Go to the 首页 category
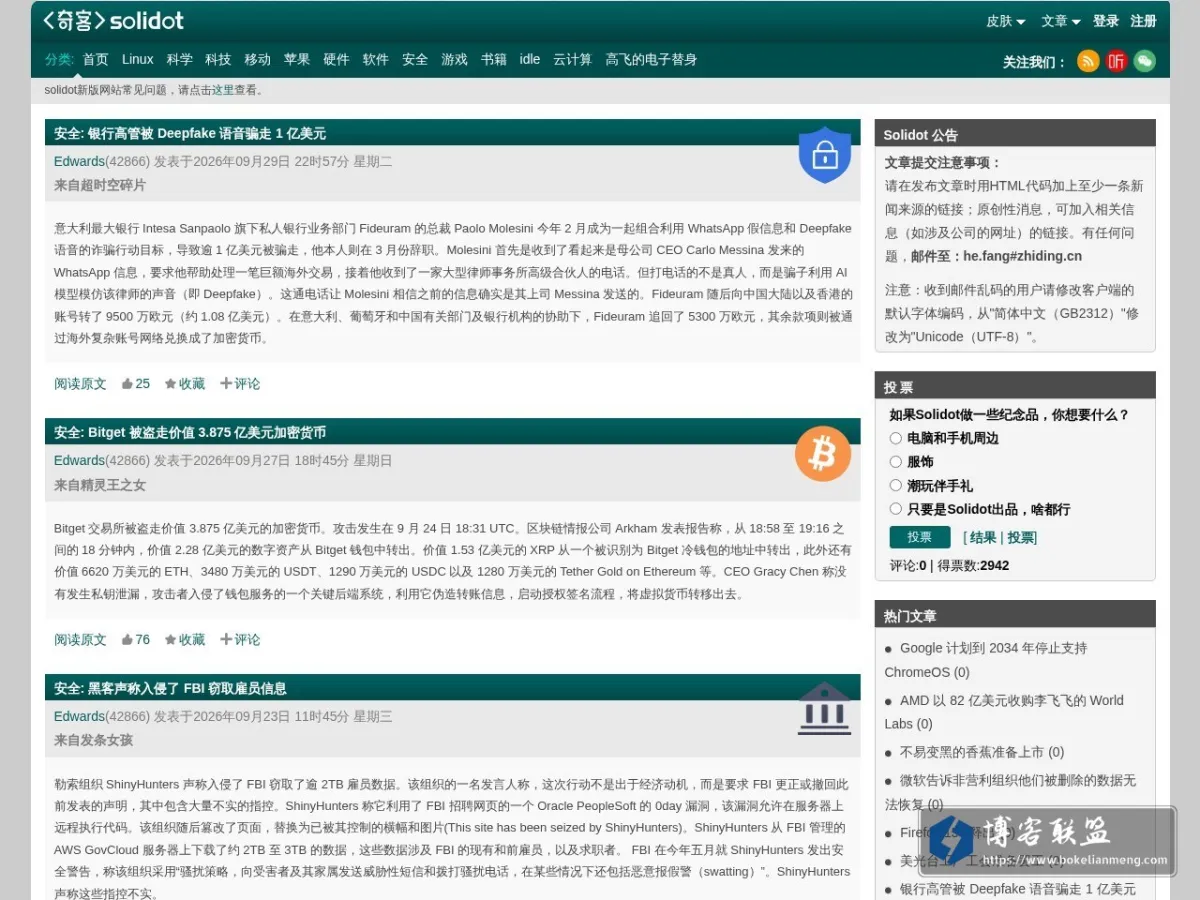1200x900 pixels. pos(96,60)
